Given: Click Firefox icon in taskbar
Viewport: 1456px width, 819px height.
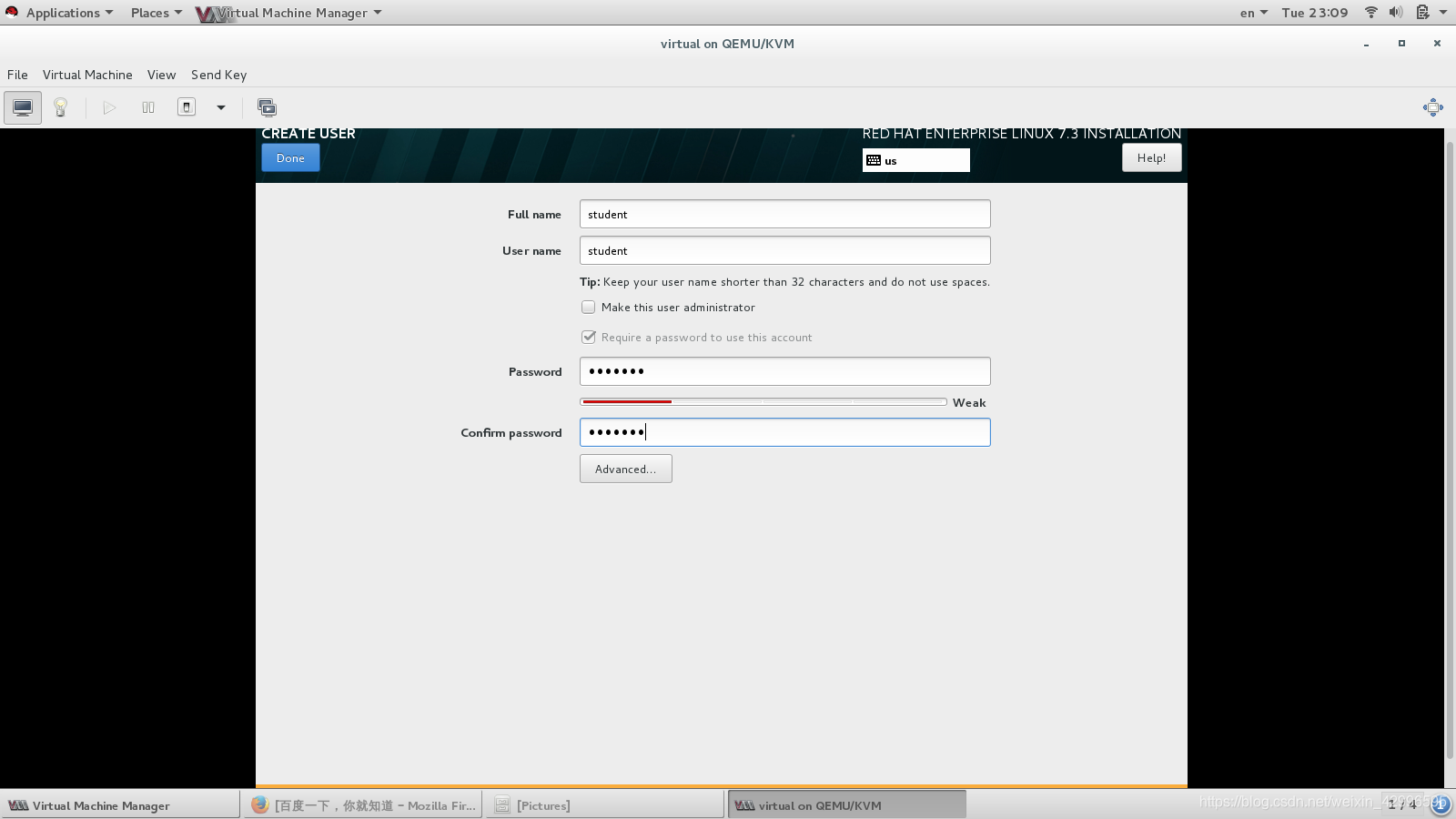Looking at the screenshot, I should pos(259,804).
